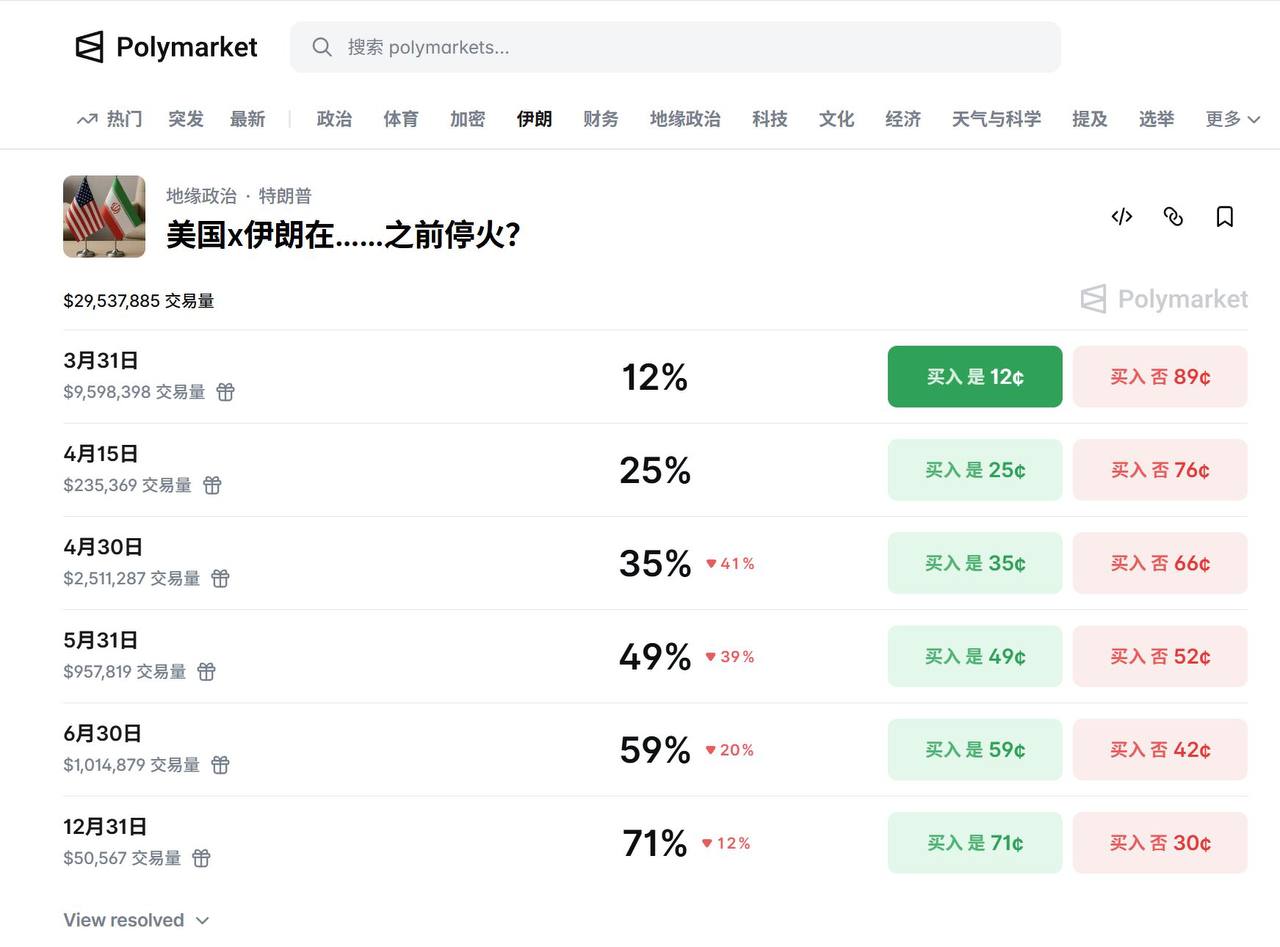This screenshot has width=1280, height=947.
Task: Bookmark this market with the bookmark icon
Action: pyautogui.click(x=1224, y=217)
